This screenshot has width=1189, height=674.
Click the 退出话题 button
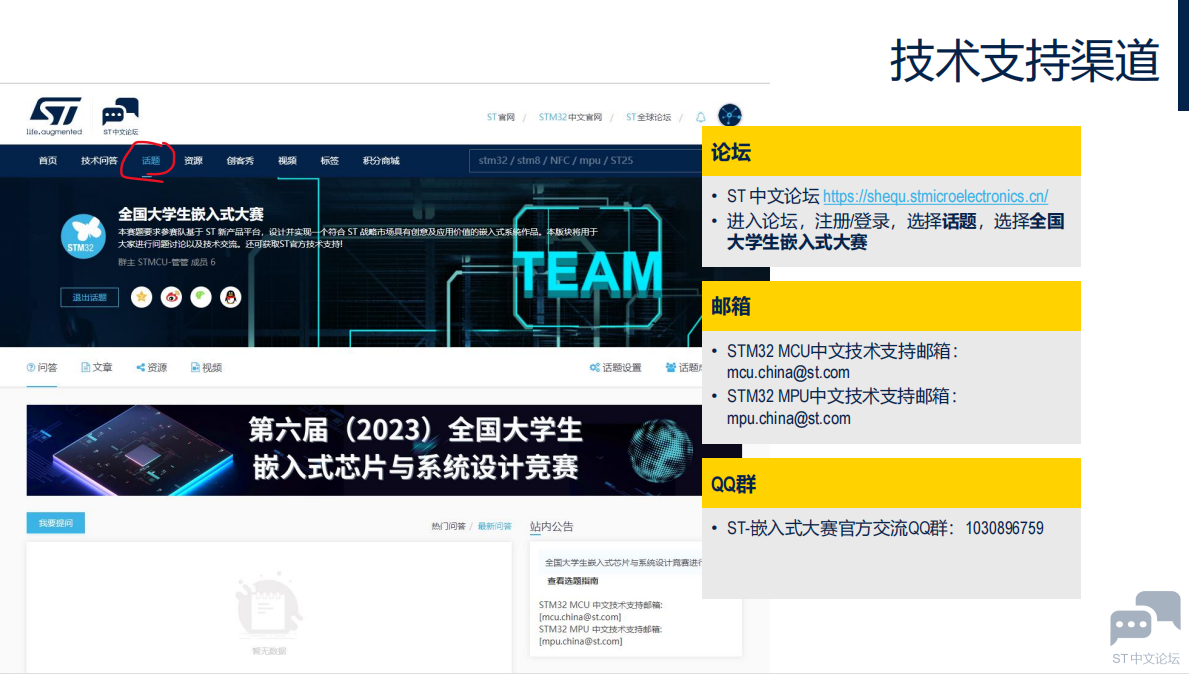[x=89, y=297]
